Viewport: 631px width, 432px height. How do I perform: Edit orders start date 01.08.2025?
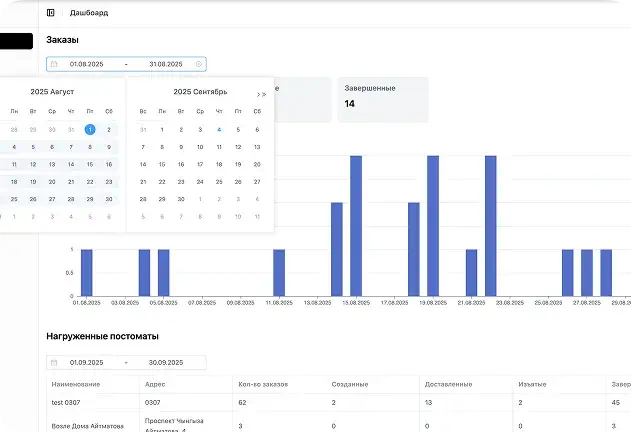(87, 64)
